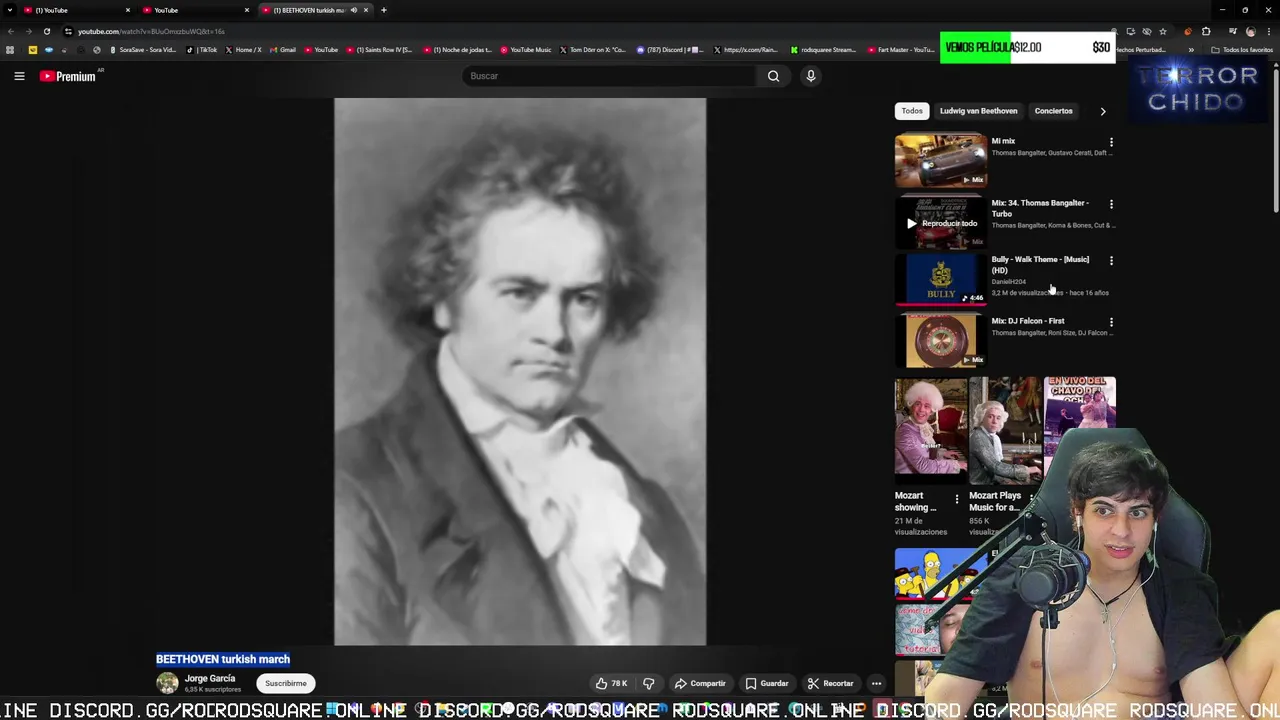Open the Bully Walk Theme thumbnail
The height and width of the screenshot is (720, 1280).
coord(941,279)
